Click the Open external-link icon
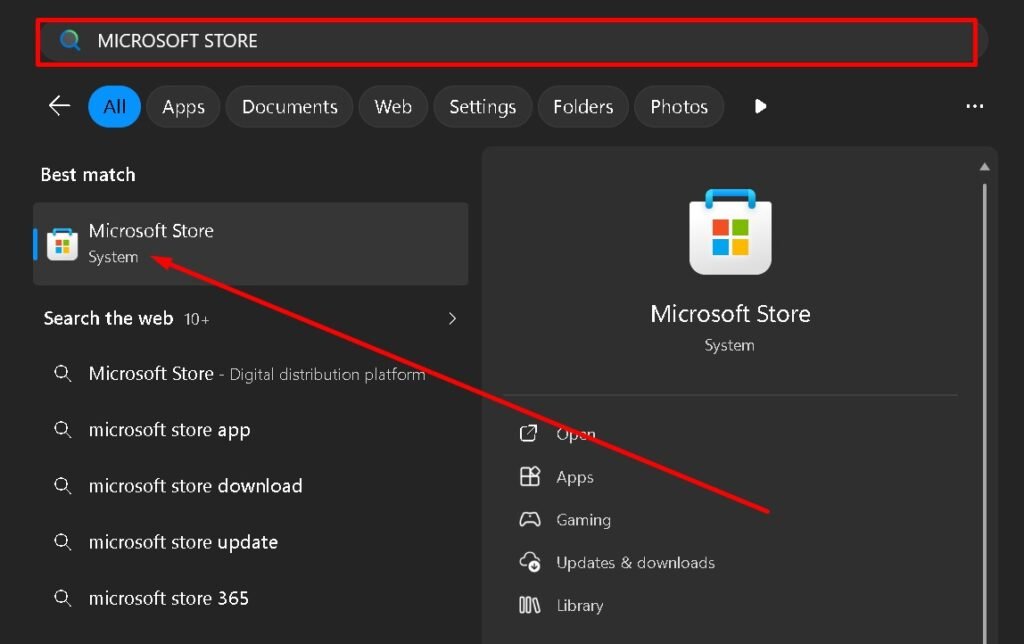 click(528, 433)
